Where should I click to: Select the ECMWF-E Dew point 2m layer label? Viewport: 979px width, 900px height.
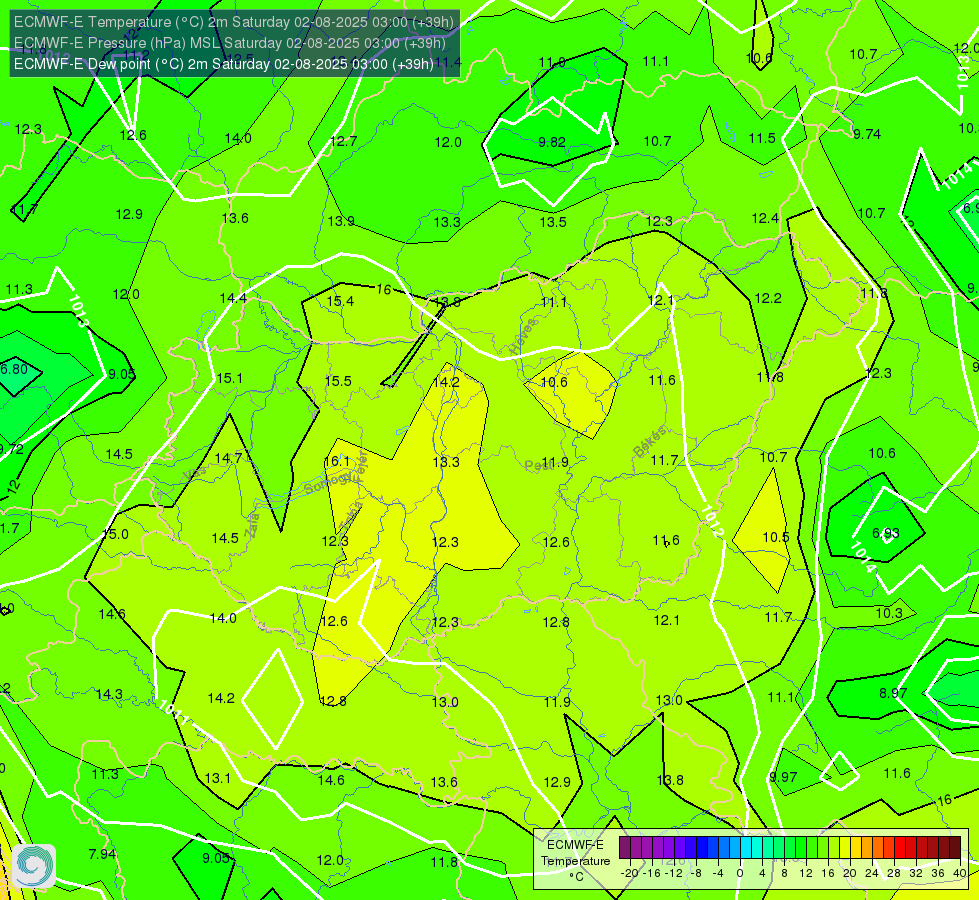click(x=224, y=64)
